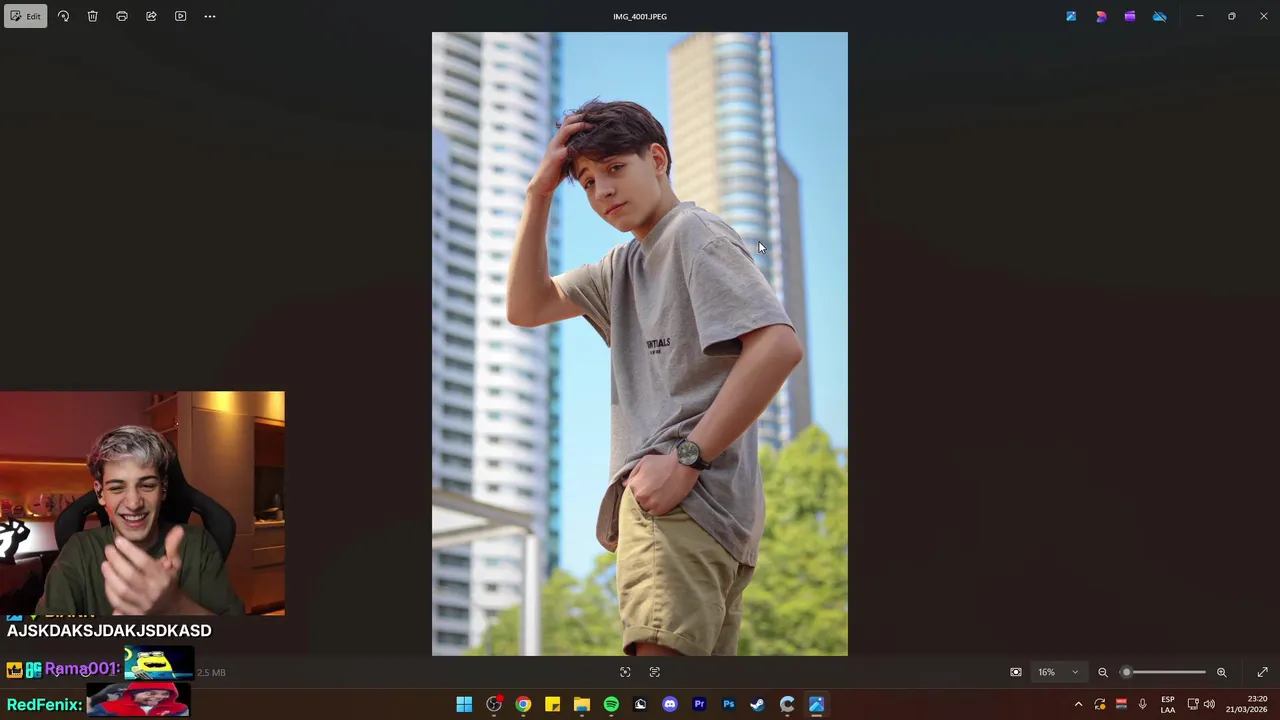Click the ESP LAA language indicator
The width and height of the screenshot is (1280, 720).
pyautogui.click(x=1167, y=704)
